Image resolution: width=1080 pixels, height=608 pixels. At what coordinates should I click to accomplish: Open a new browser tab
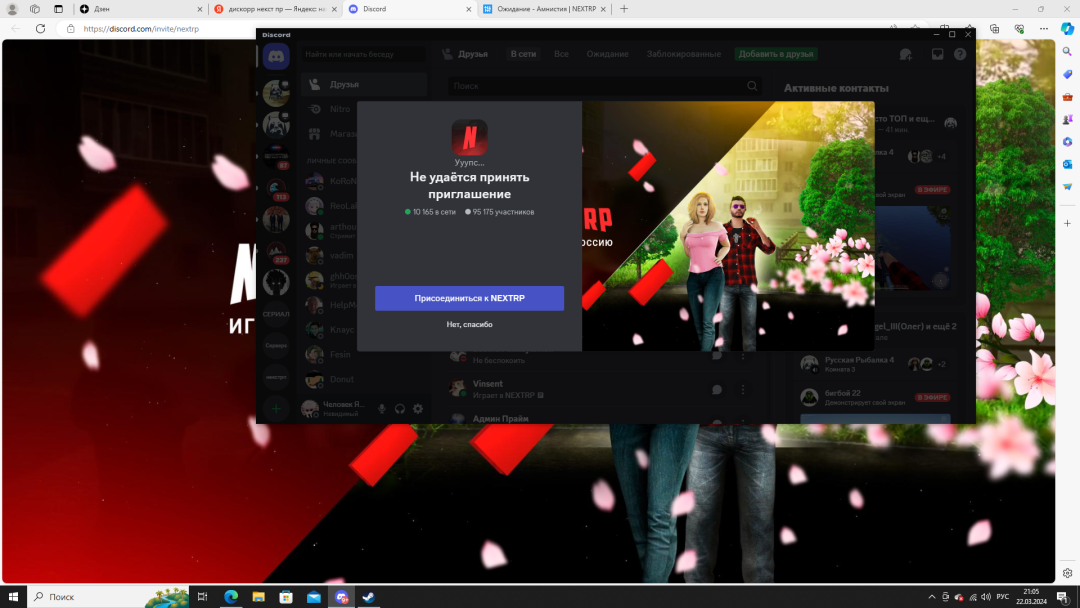coord(624,9)
